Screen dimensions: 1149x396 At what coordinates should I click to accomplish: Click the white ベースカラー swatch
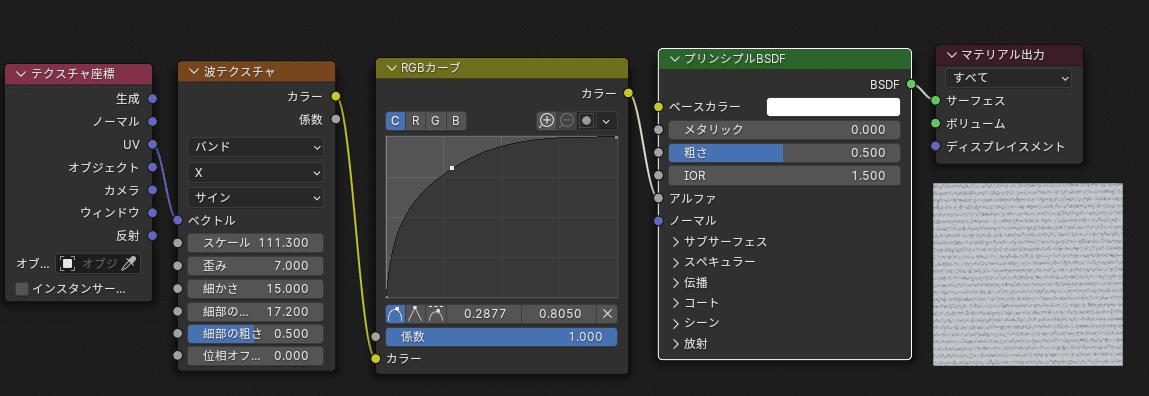833,107
